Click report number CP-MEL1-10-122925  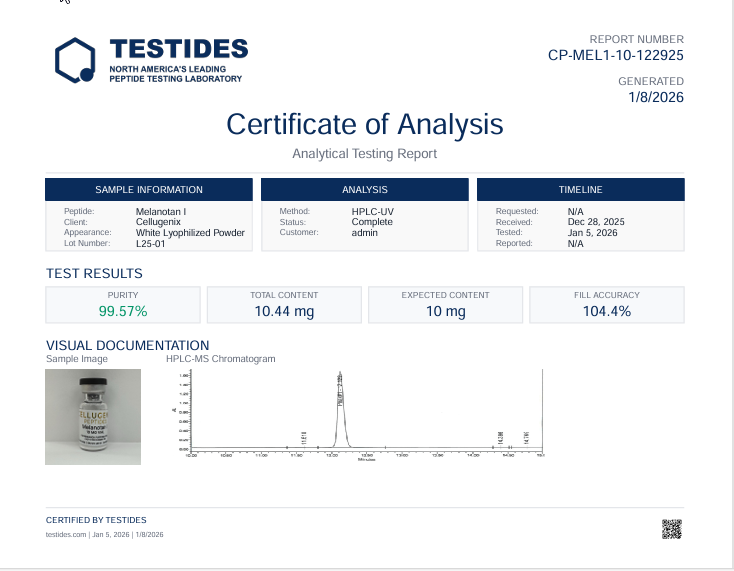[616, 56]
